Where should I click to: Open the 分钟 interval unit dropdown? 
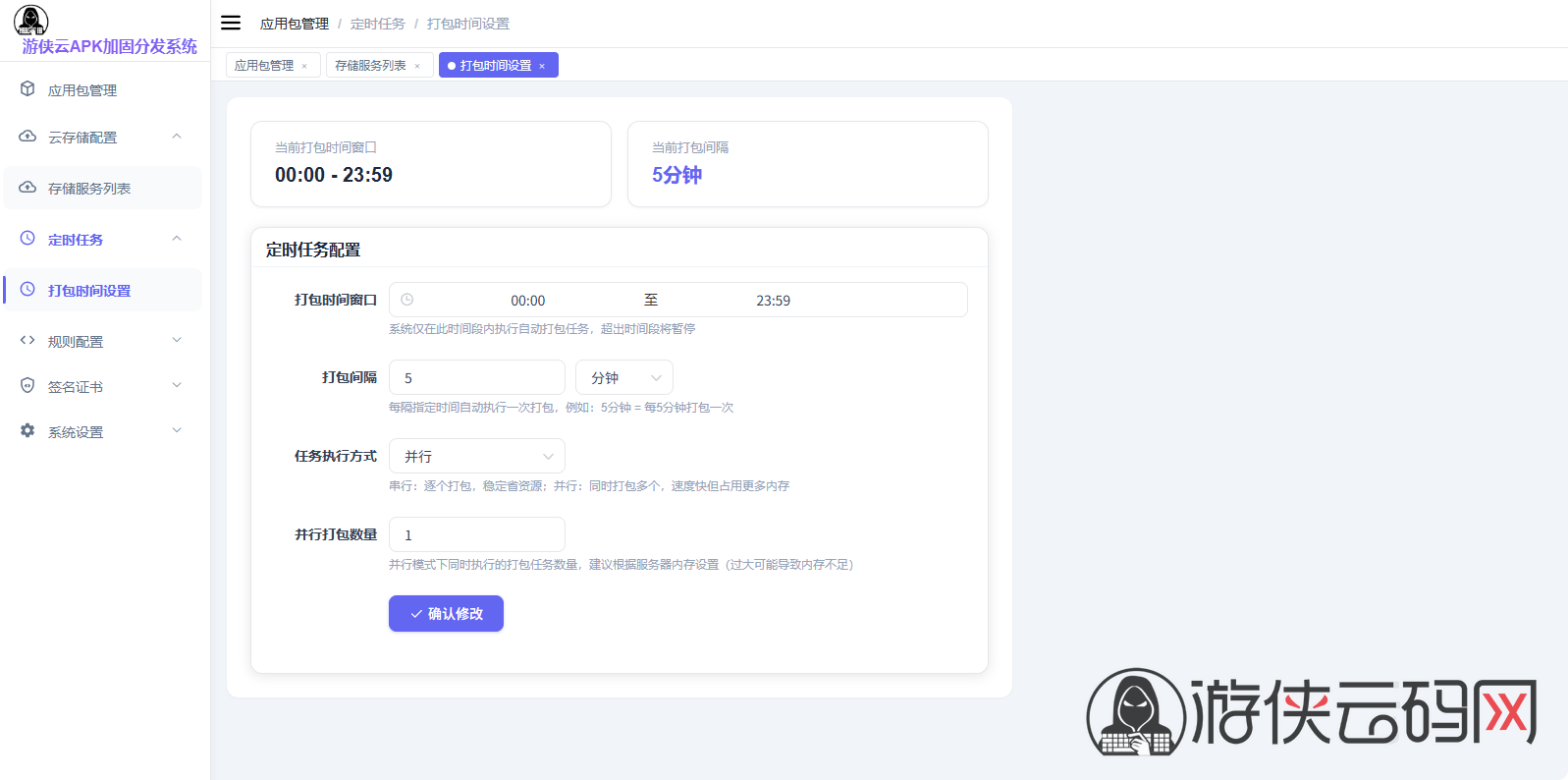pos(624,378)
